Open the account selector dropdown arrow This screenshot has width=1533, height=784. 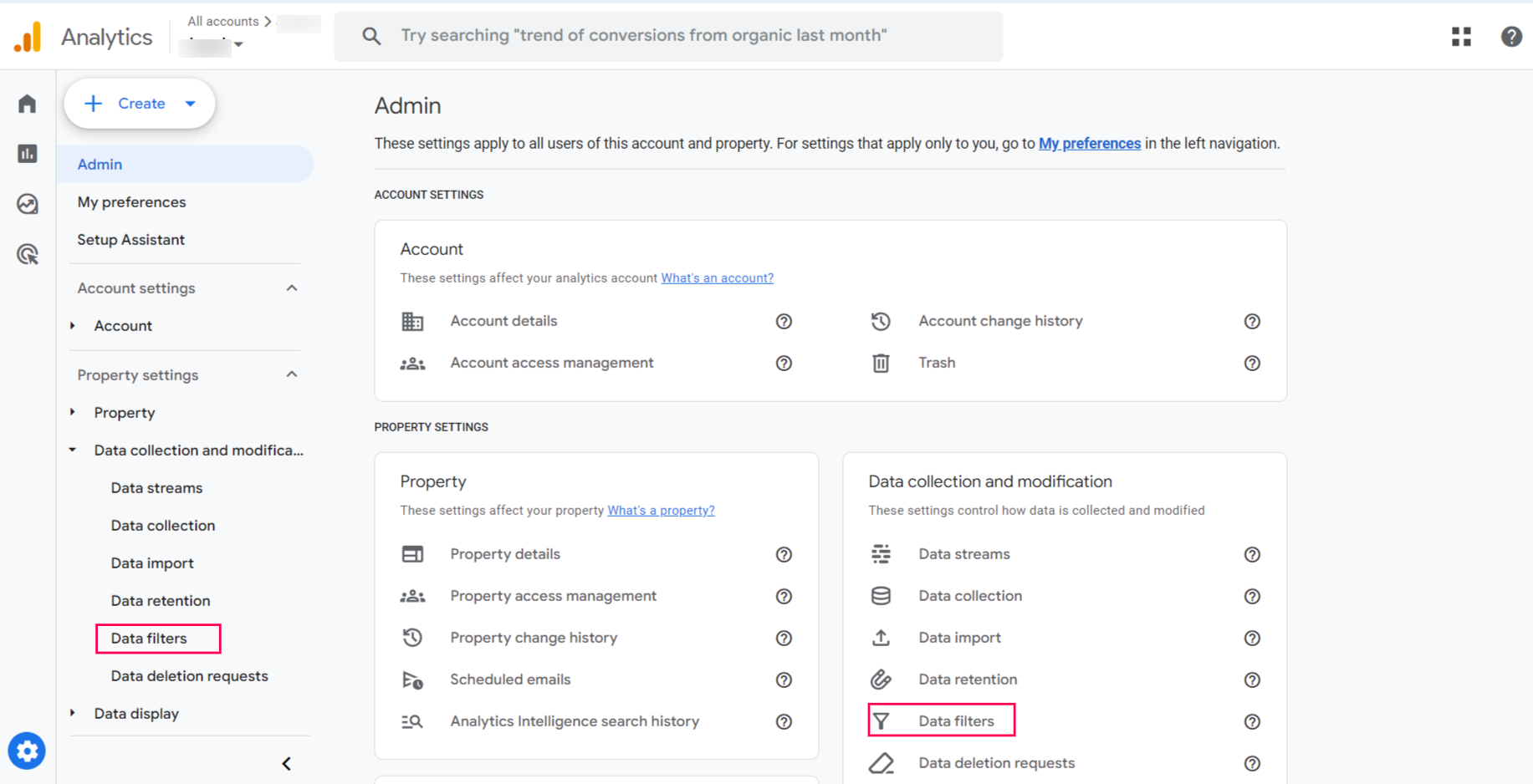tap(238, 44)
